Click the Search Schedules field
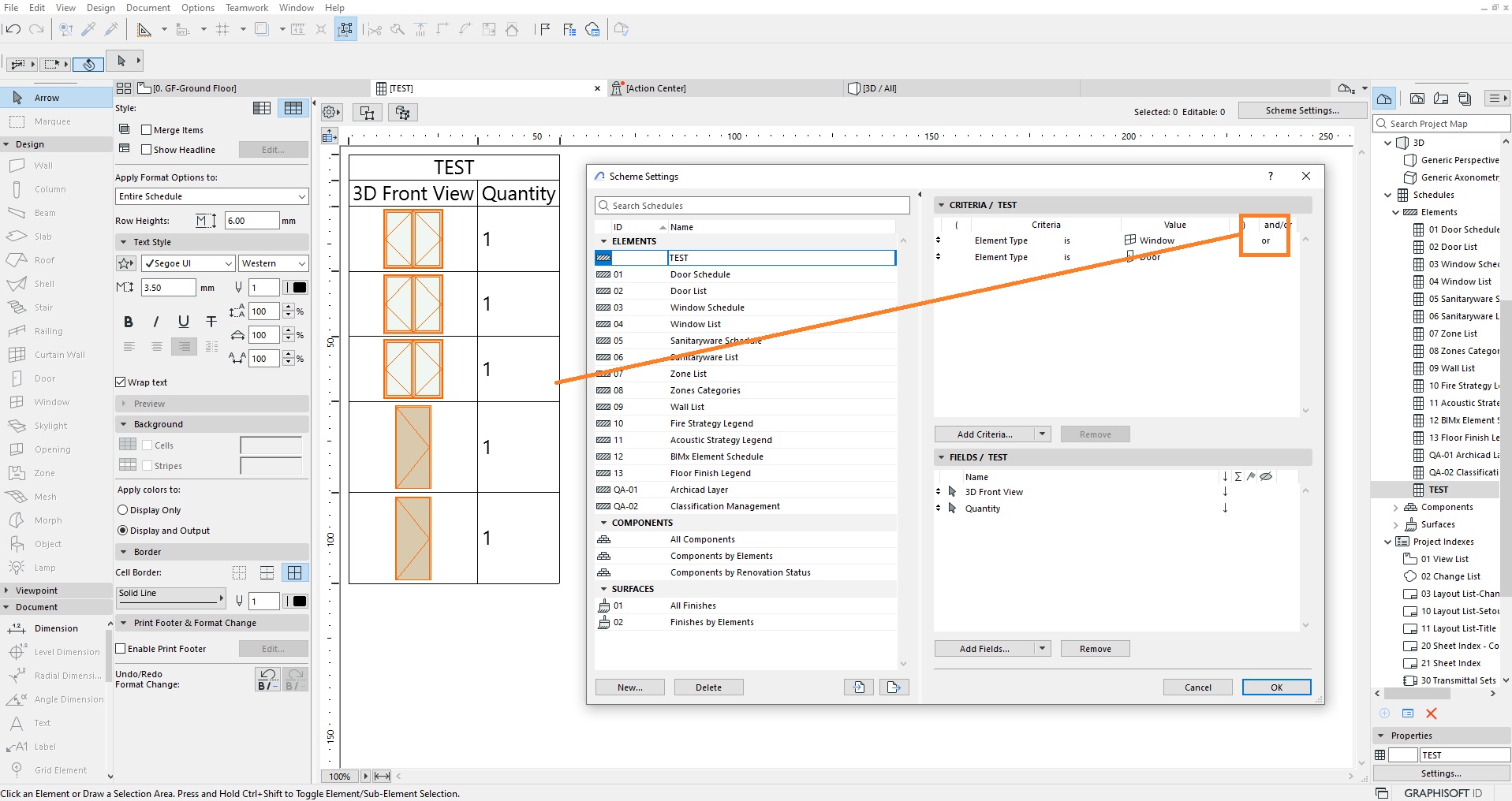This screenshot has height=801, width=1512. coord(752,206)
